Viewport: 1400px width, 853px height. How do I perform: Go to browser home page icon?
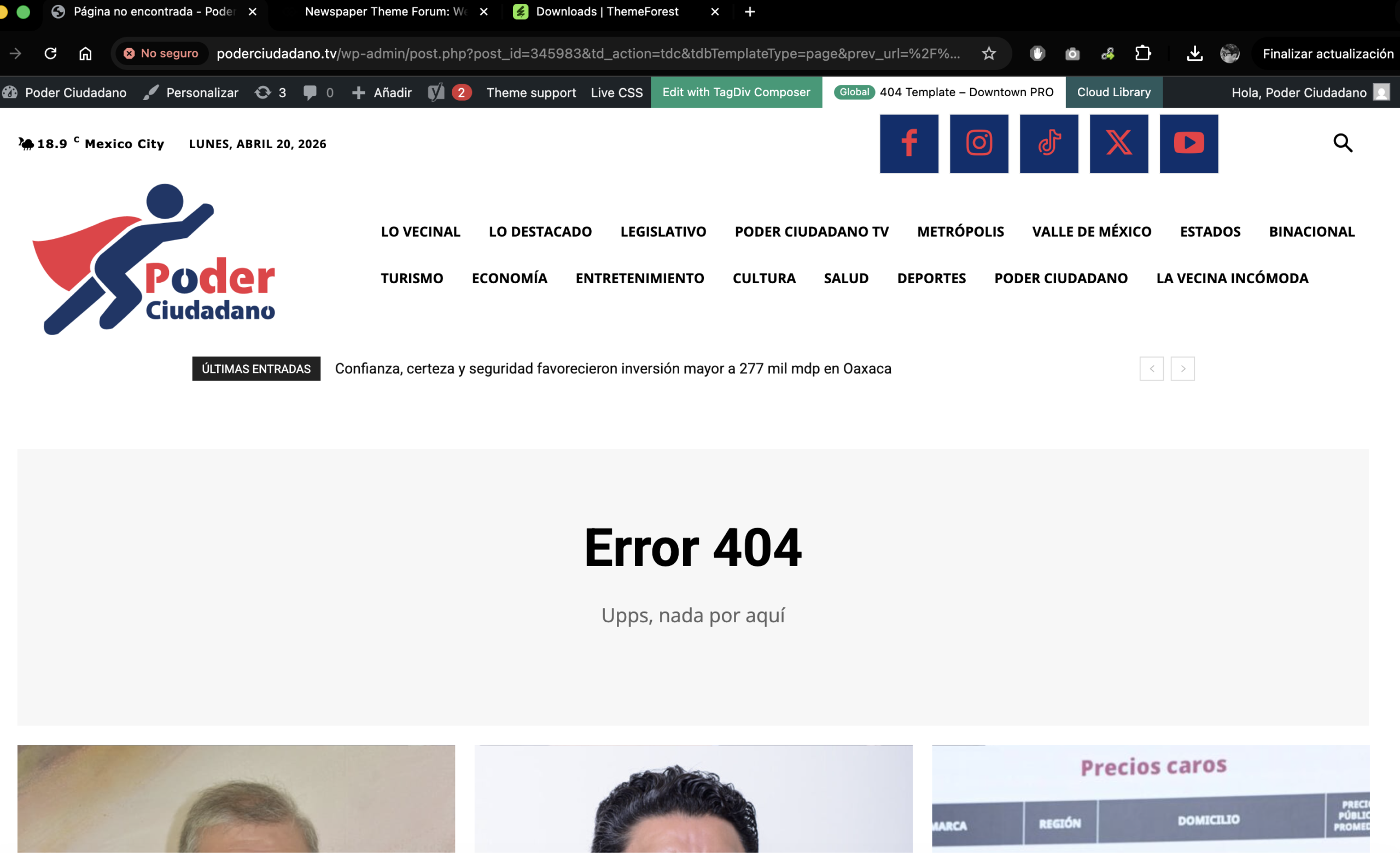pos(85,54)
